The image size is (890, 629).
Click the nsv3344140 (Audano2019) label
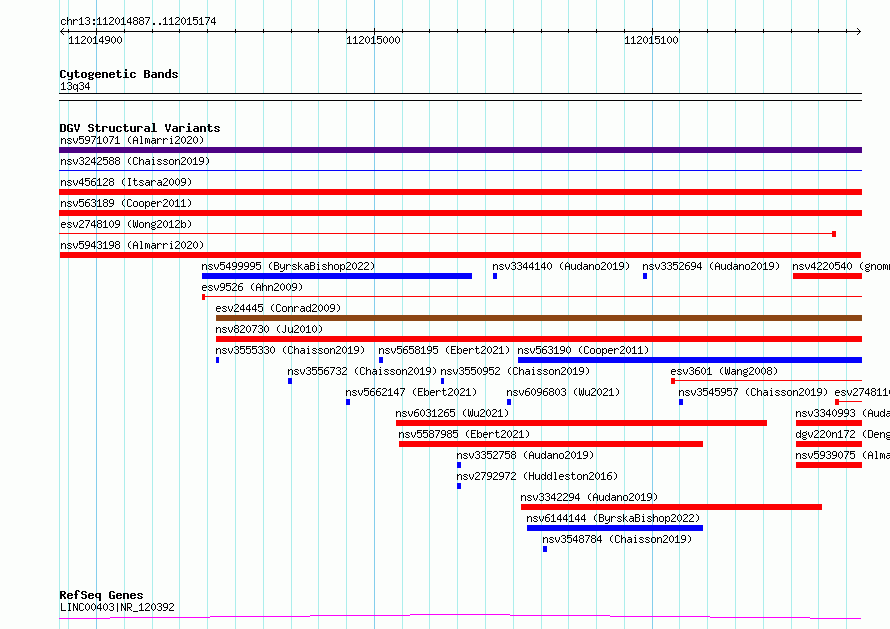561,266
